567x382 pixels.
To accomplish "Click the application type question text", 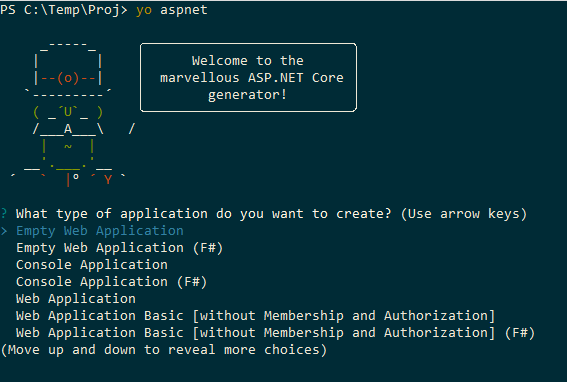I will (x=204, y=214).
